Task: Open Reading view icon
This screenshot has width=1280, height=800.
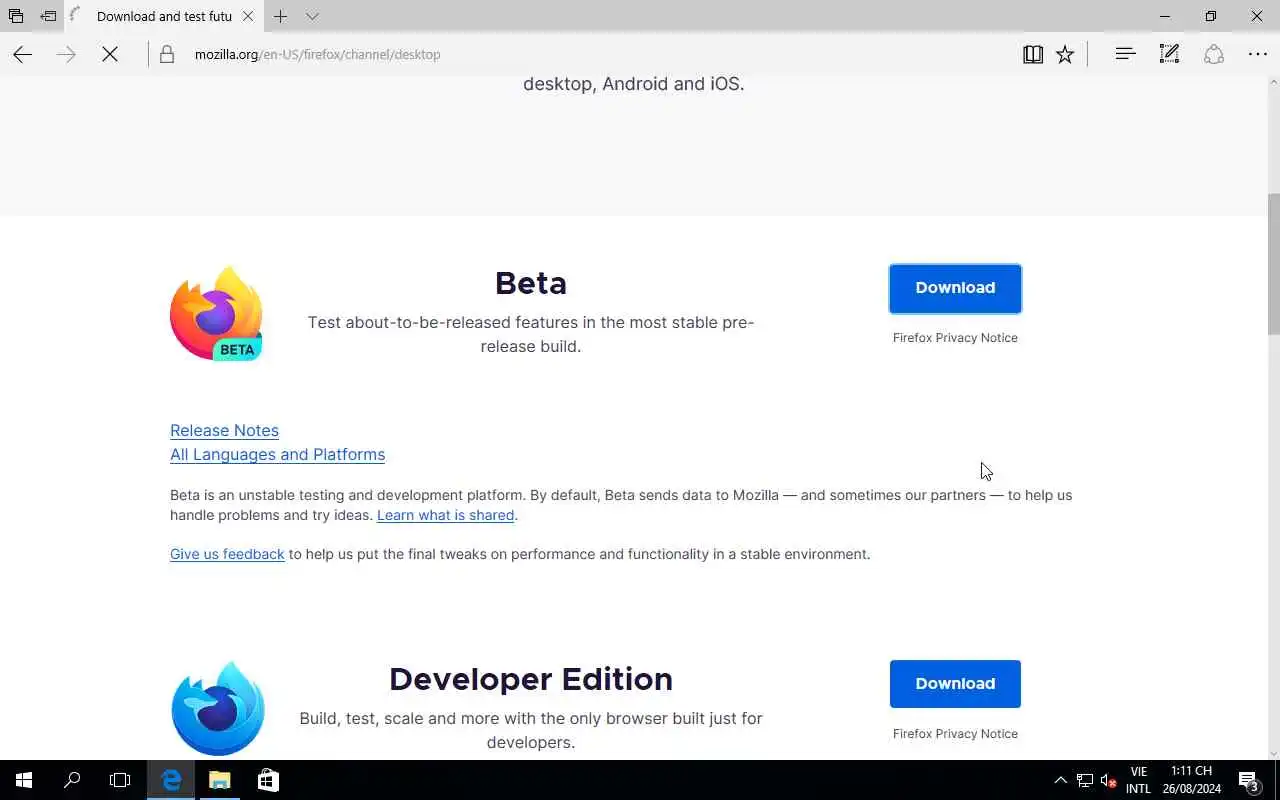Action: pos(1033,54)
